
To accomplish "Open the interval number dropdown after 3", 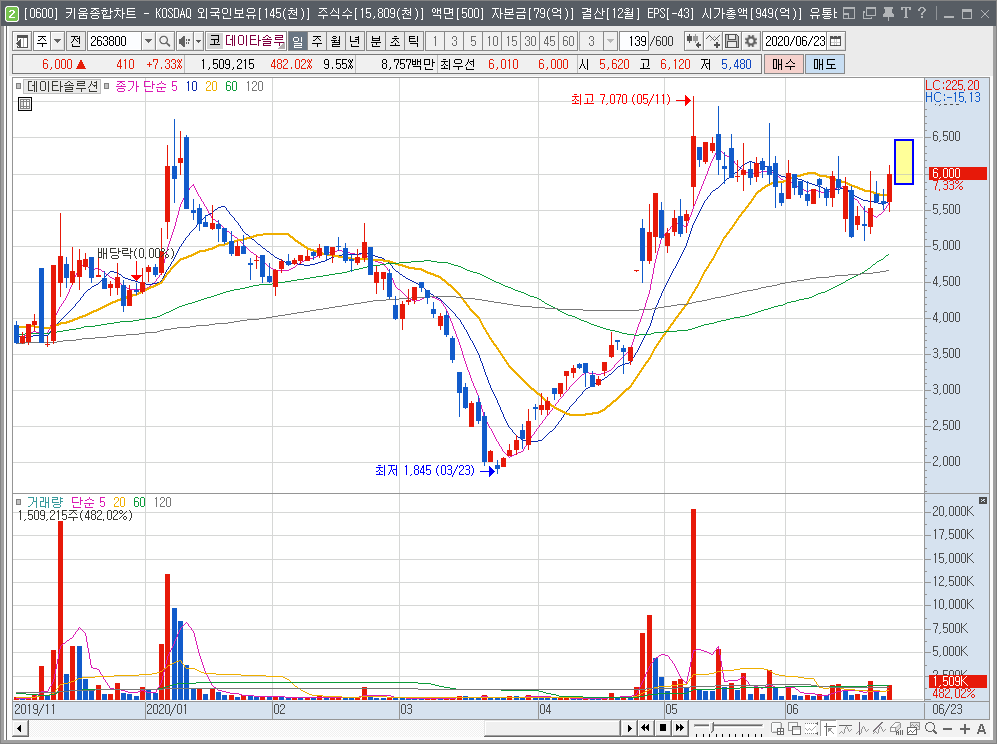I will pos(610,41).
